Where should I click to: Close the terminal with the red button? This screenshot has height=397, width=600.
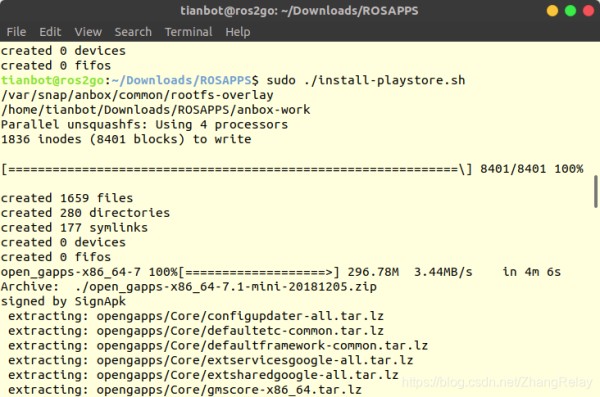(x=588, y=11)
